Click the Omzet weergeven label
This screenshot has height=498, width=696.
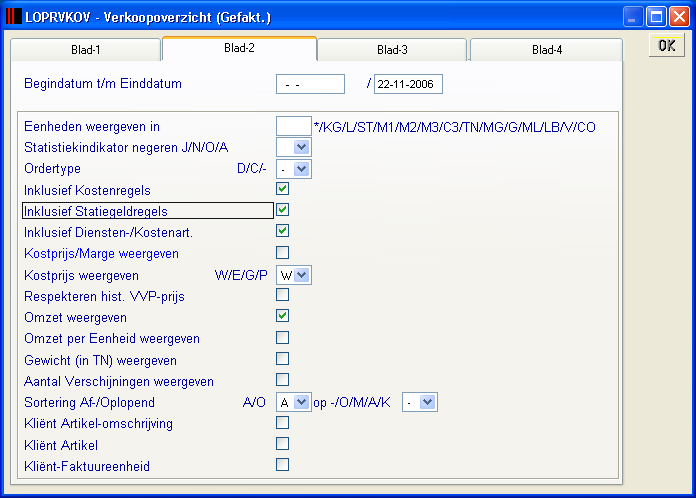pyautogui.click(x=75, y=318)
